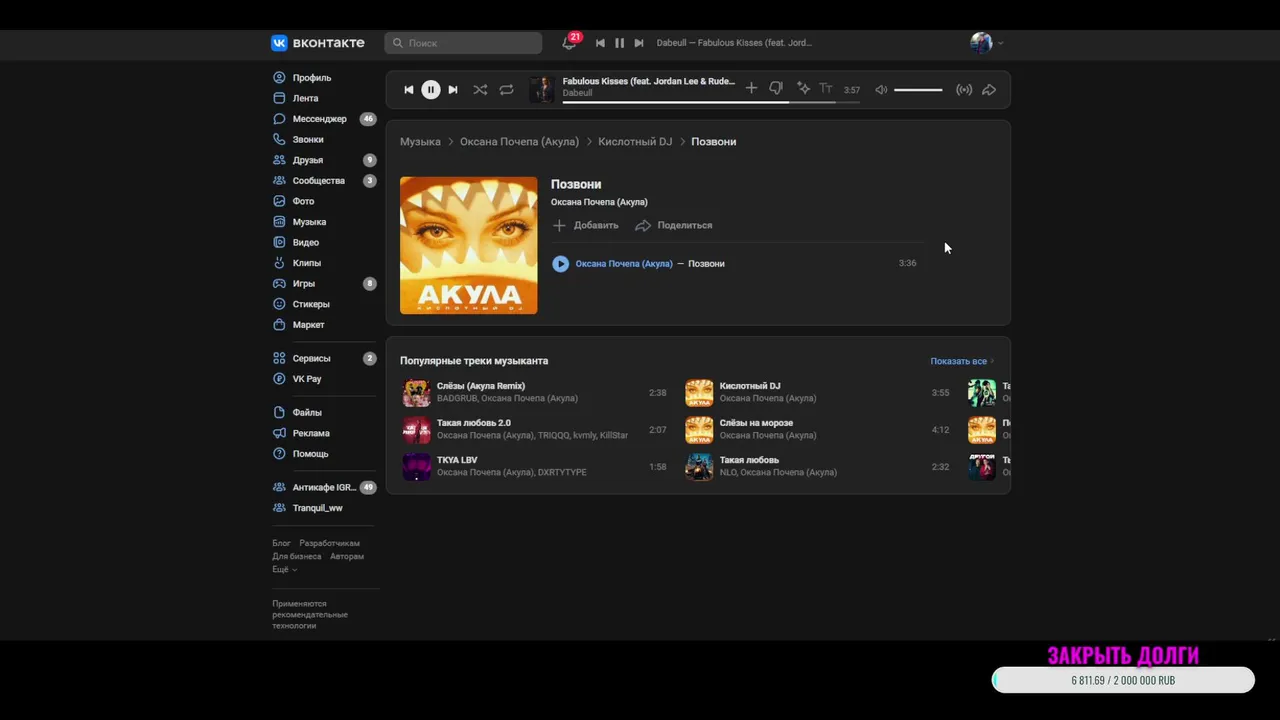Image resolution: width=1280 pixels, height=720 pixels.
Task: Add current track with plus icon
Action: (751, 89)
